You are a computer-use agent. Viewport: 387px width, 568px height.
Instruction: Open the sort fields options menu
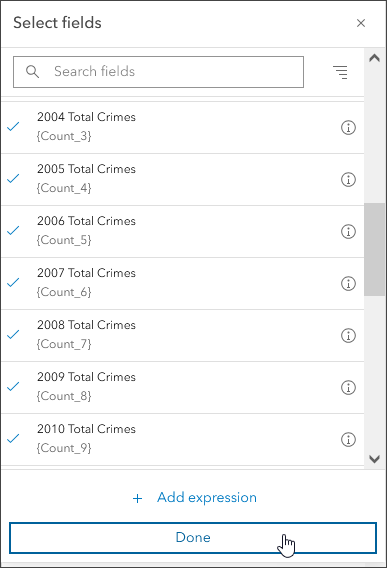(x=340, y=72)
